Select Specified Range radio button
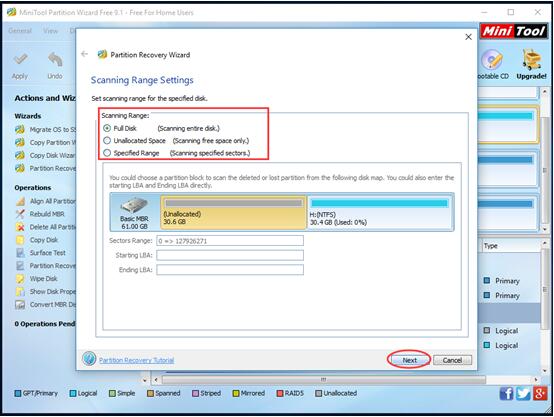This screenshot has width=554, height=417. (x=107, y=153)
